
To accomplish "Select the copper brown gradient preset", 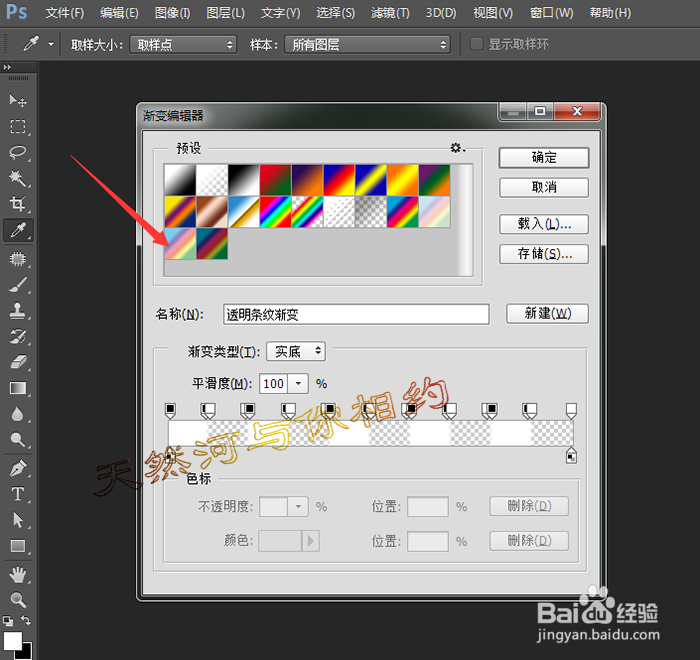I will pos(212,212).
